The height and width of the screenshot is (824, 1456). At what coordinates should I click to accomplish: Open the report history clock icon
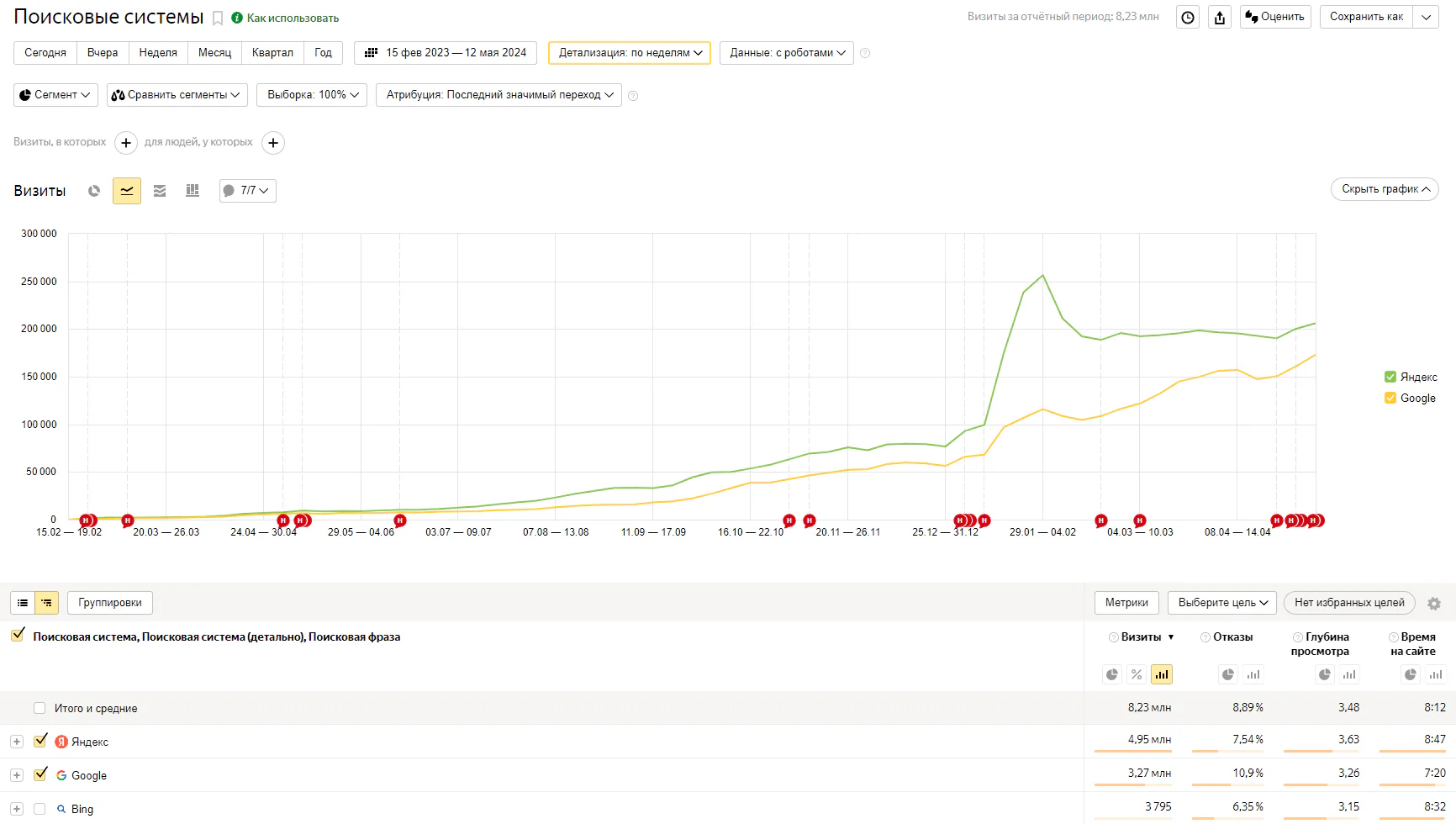pos(1187,17)
